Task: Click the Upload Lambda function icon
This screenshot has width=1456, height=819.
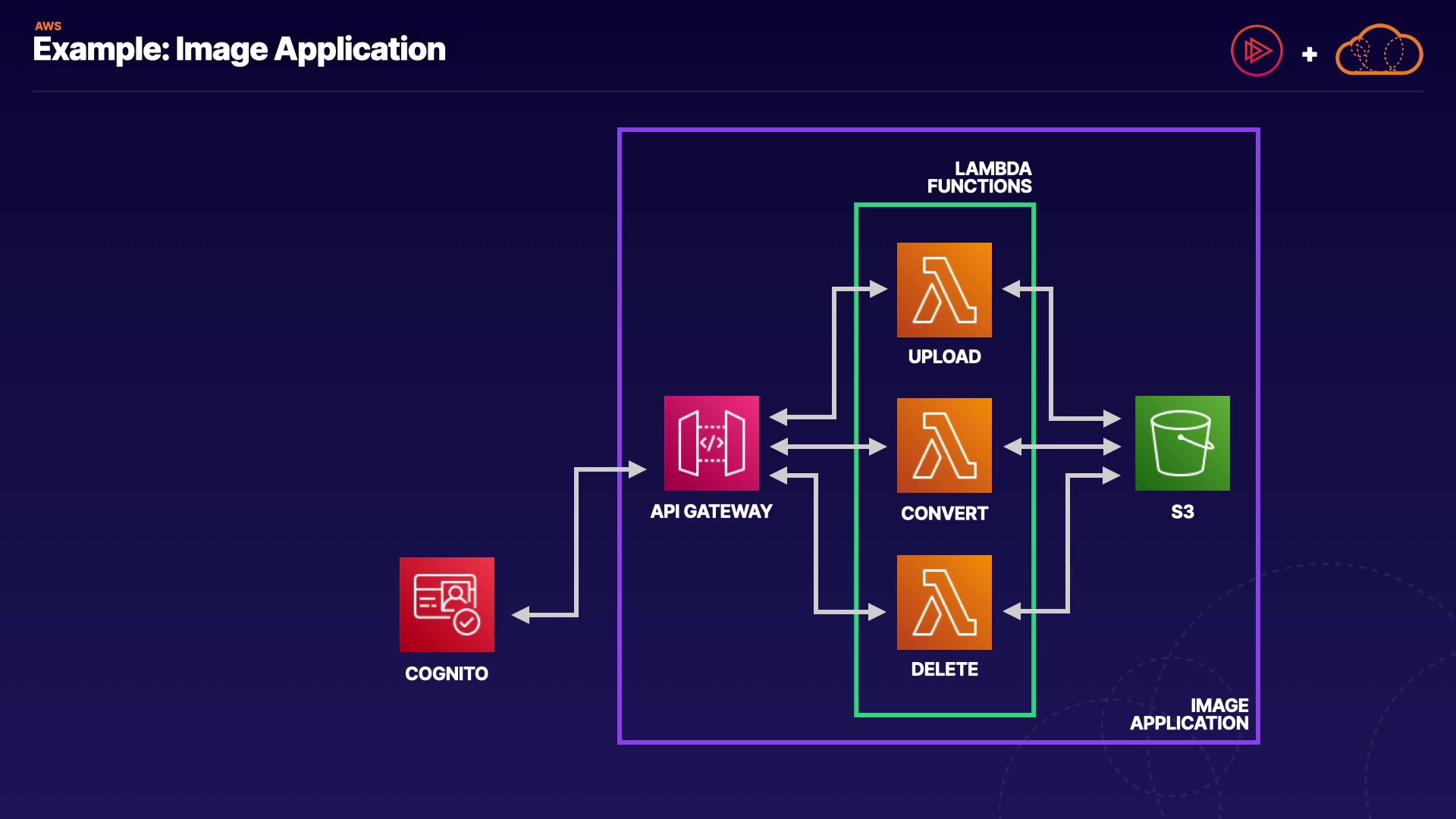Action: tap(944, 290)
